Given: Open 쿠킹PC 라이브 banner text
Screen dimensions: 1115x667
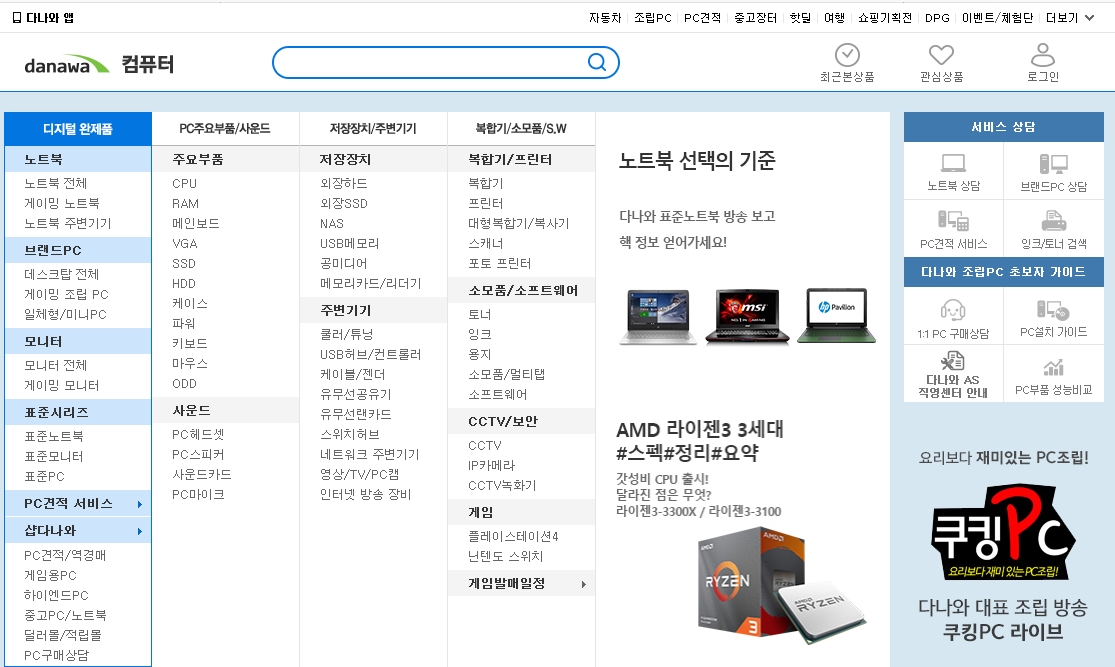Looking at the screenshot, I should click(x=1003, y=631).
